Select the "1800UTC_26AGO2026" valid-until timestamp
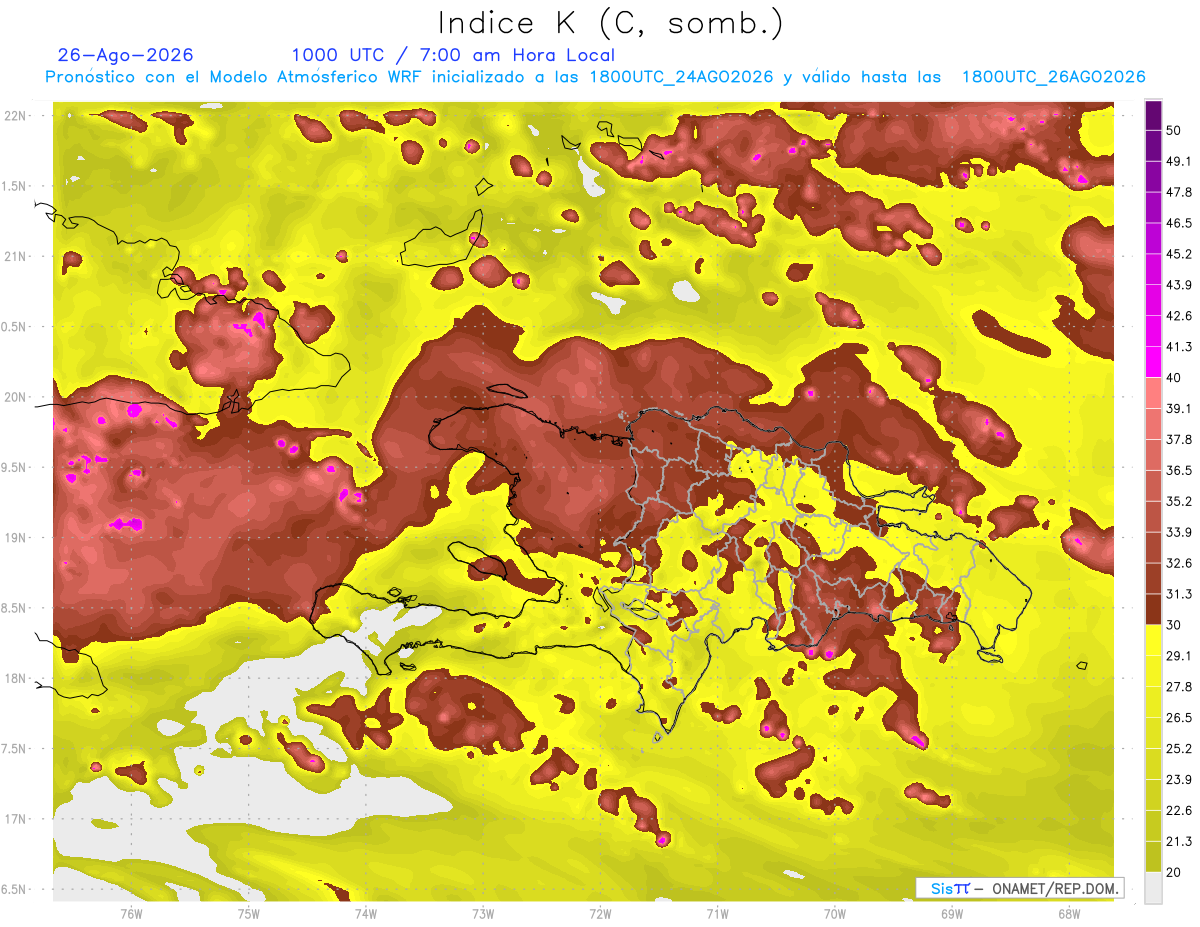This screenshot has width=1200, height=927. 1053,77
